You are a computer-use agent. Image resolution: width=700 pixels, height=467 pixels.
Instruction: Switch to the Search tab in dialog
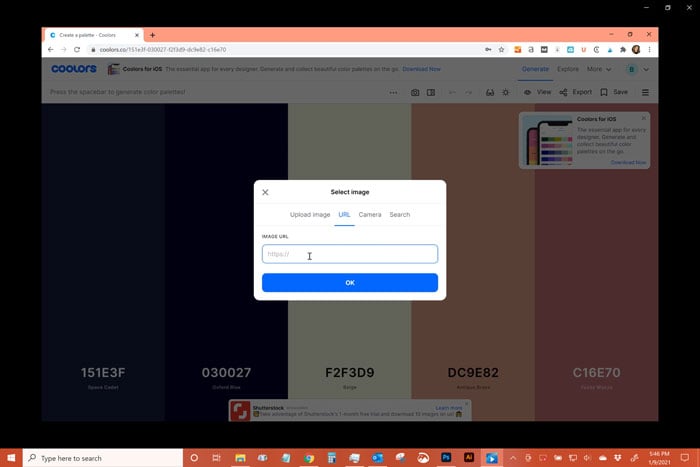point(400,215)
